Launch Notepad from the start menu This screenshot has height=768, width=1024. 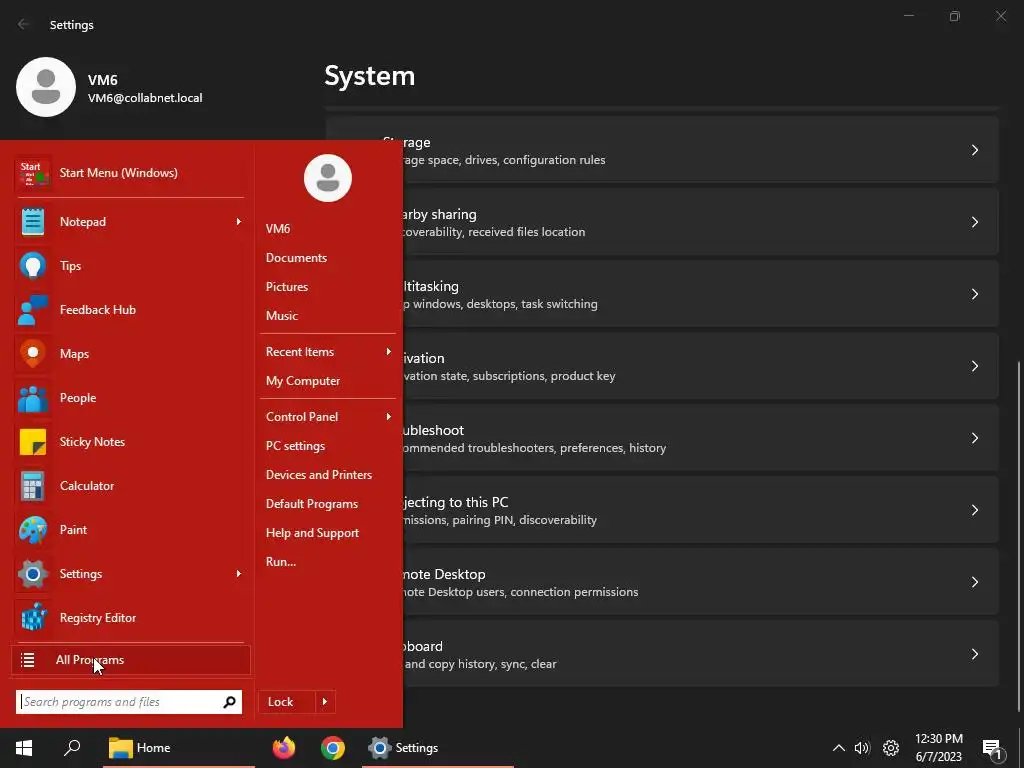130,222
